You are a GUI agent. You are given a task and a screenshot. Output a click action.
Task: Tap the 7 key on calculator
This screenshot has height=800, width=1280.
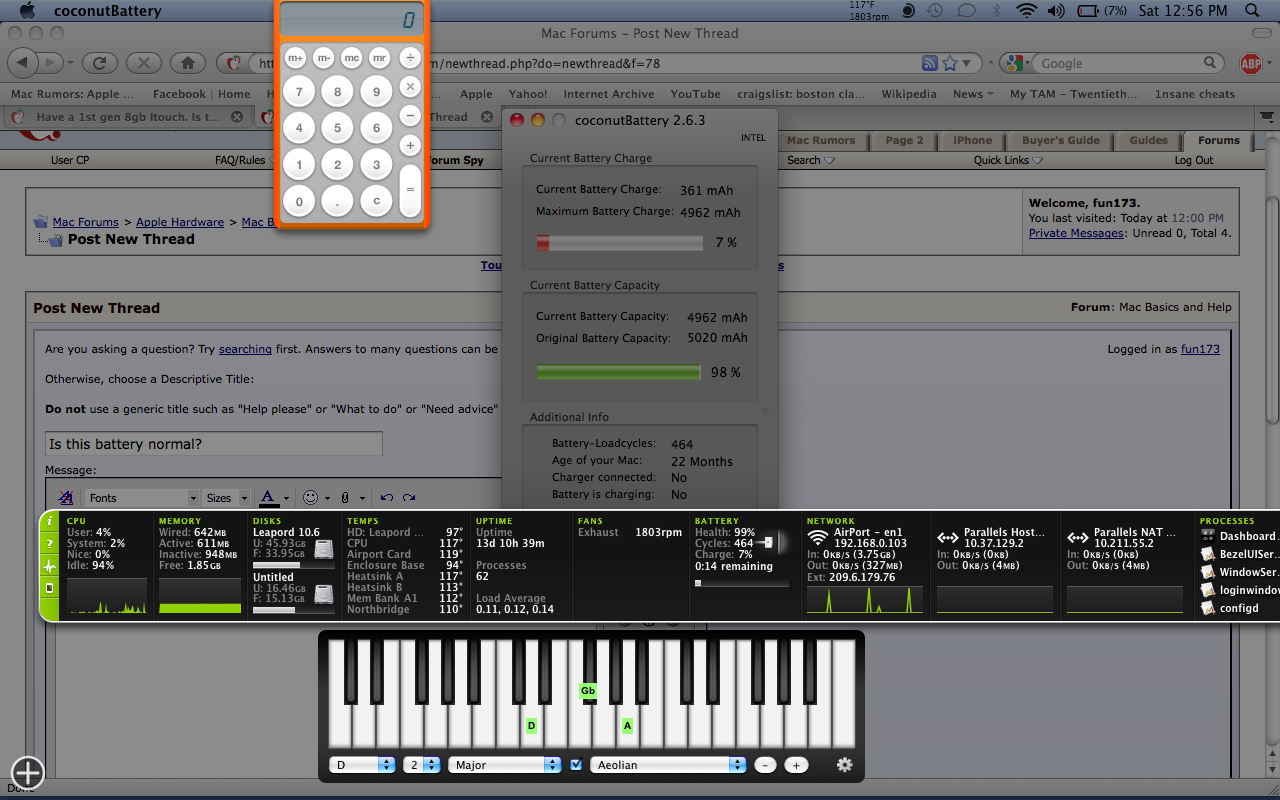(299, 93)
